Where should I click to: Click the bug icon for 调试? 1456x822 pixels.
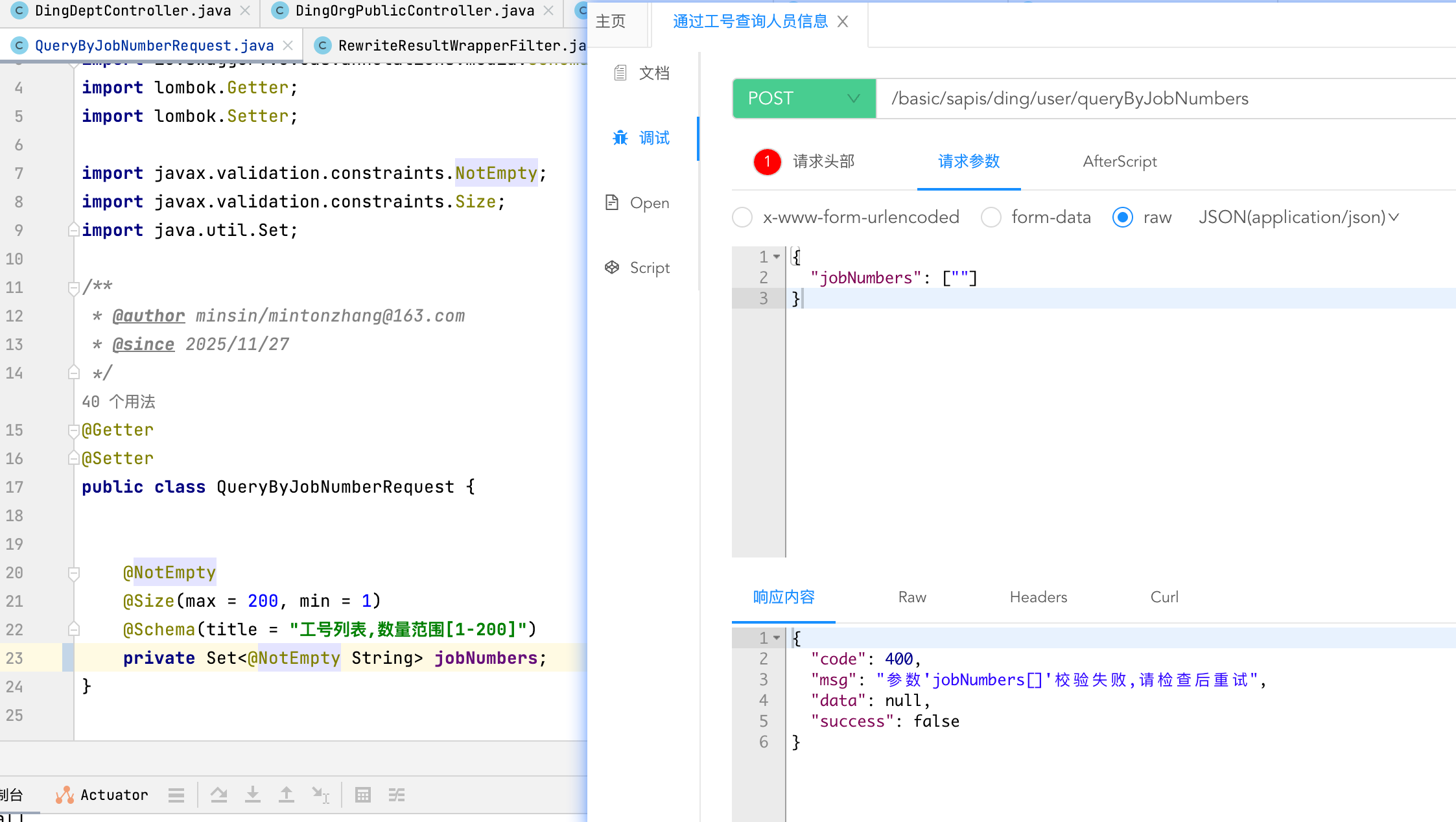tap(620, 137)
